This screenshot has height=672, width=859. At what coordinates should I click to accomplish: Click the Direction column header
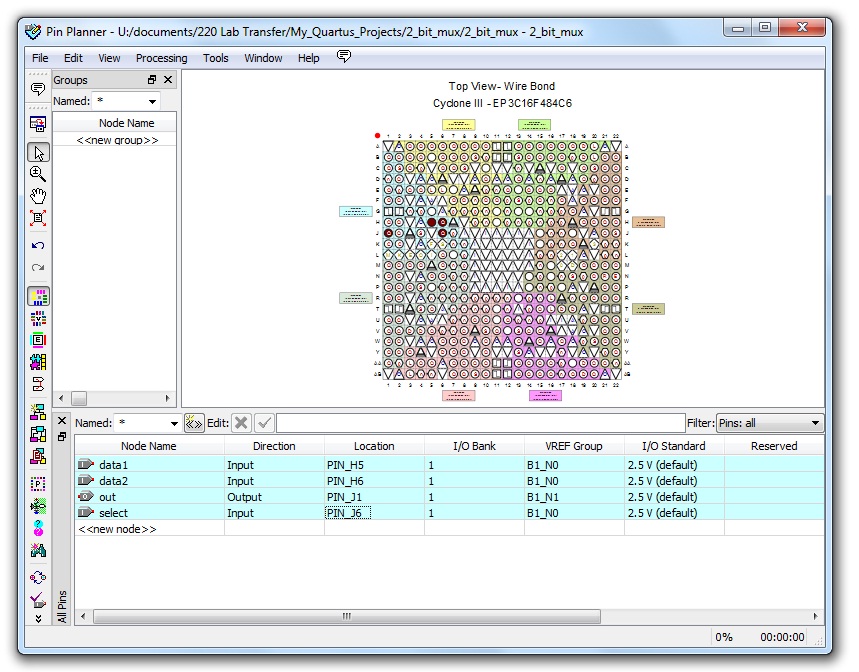click(x=274, y=446)
